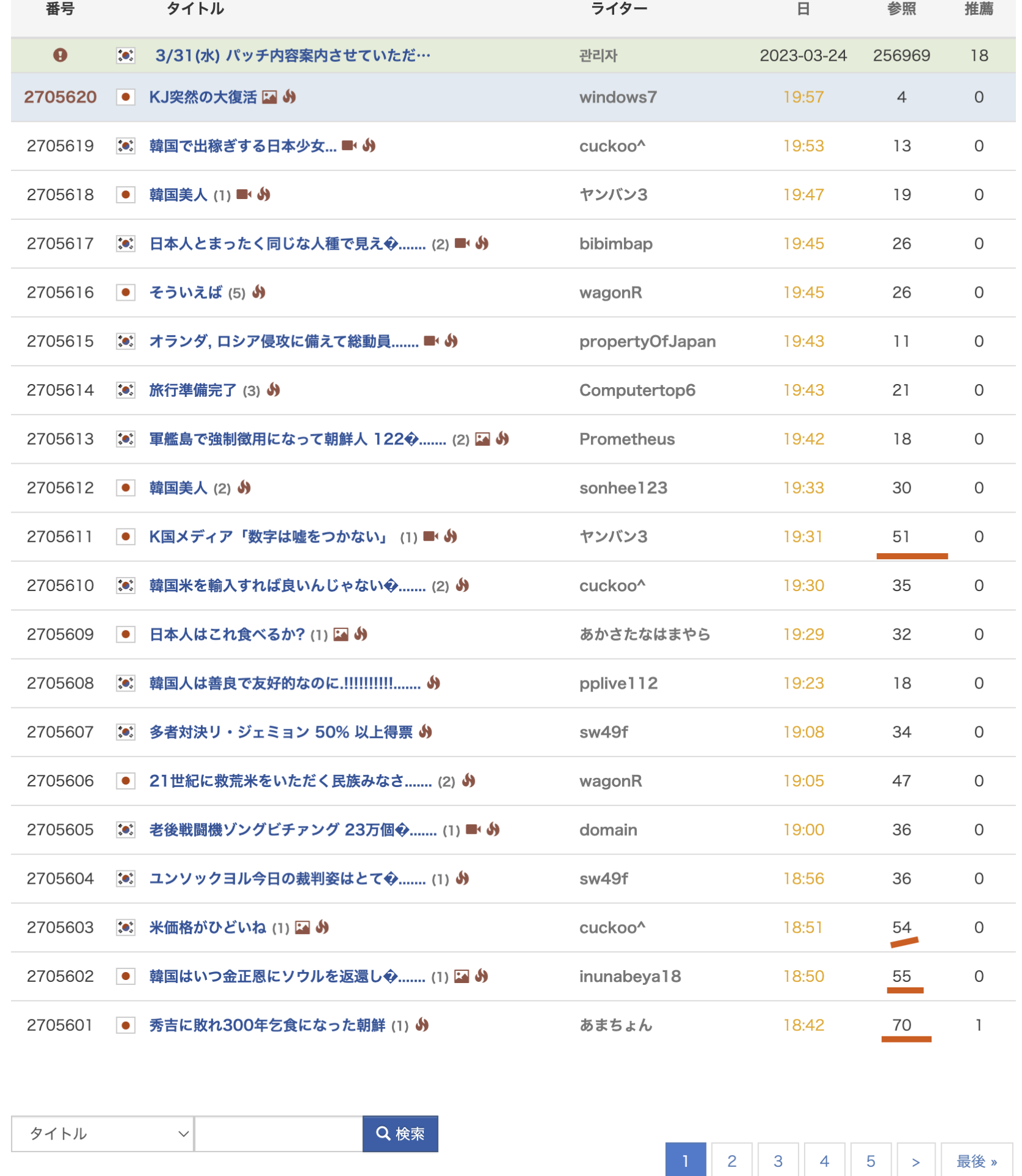The height and width of the screenshot is (1176, 1022).
Task: Click the Japanese flag icon on post 2705612
Action: 126,488
